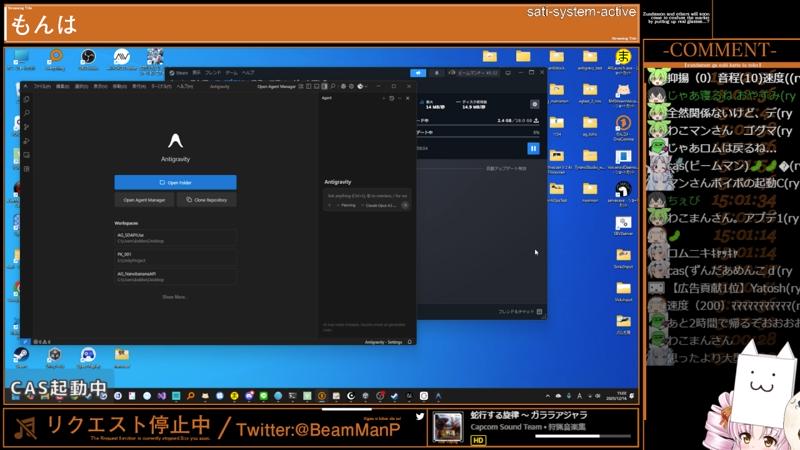
Task: Open the Explorer view in Antigravity's activity bar
Action: tap(27, 99)
